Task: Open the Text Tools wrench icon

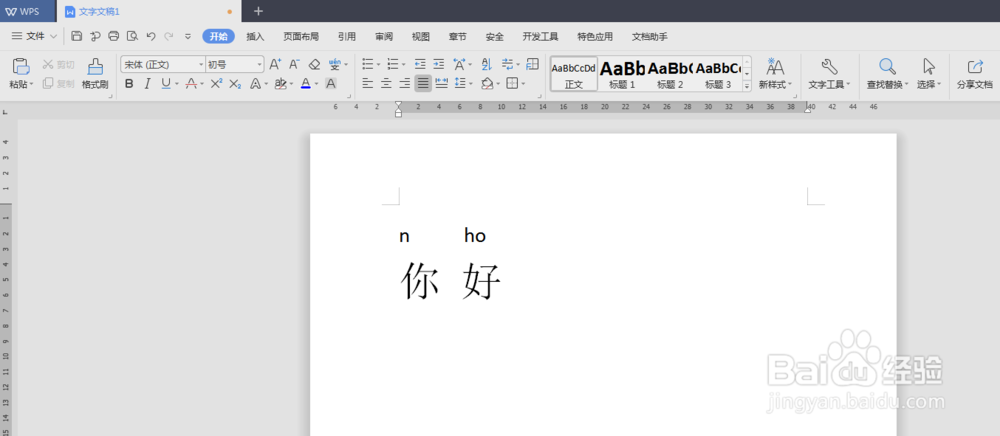Action: (x=829, y=66)
